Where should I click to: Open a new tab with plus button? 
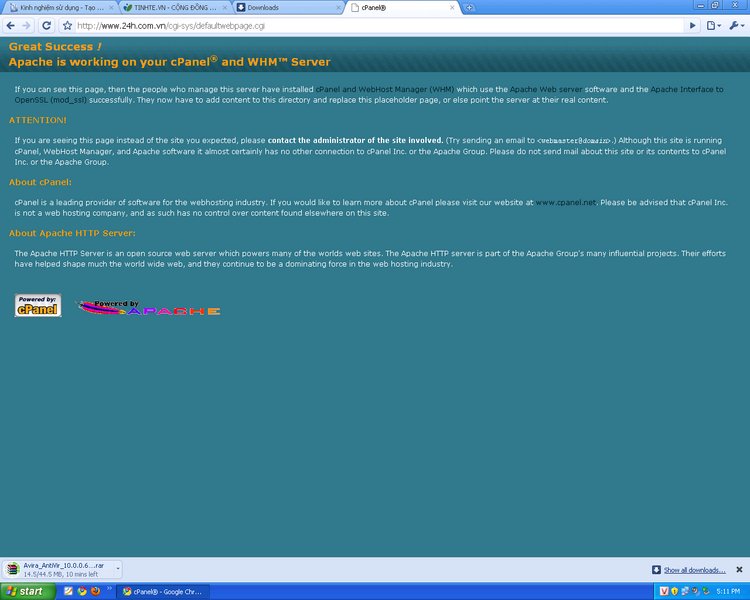click(x=470, y=7)
